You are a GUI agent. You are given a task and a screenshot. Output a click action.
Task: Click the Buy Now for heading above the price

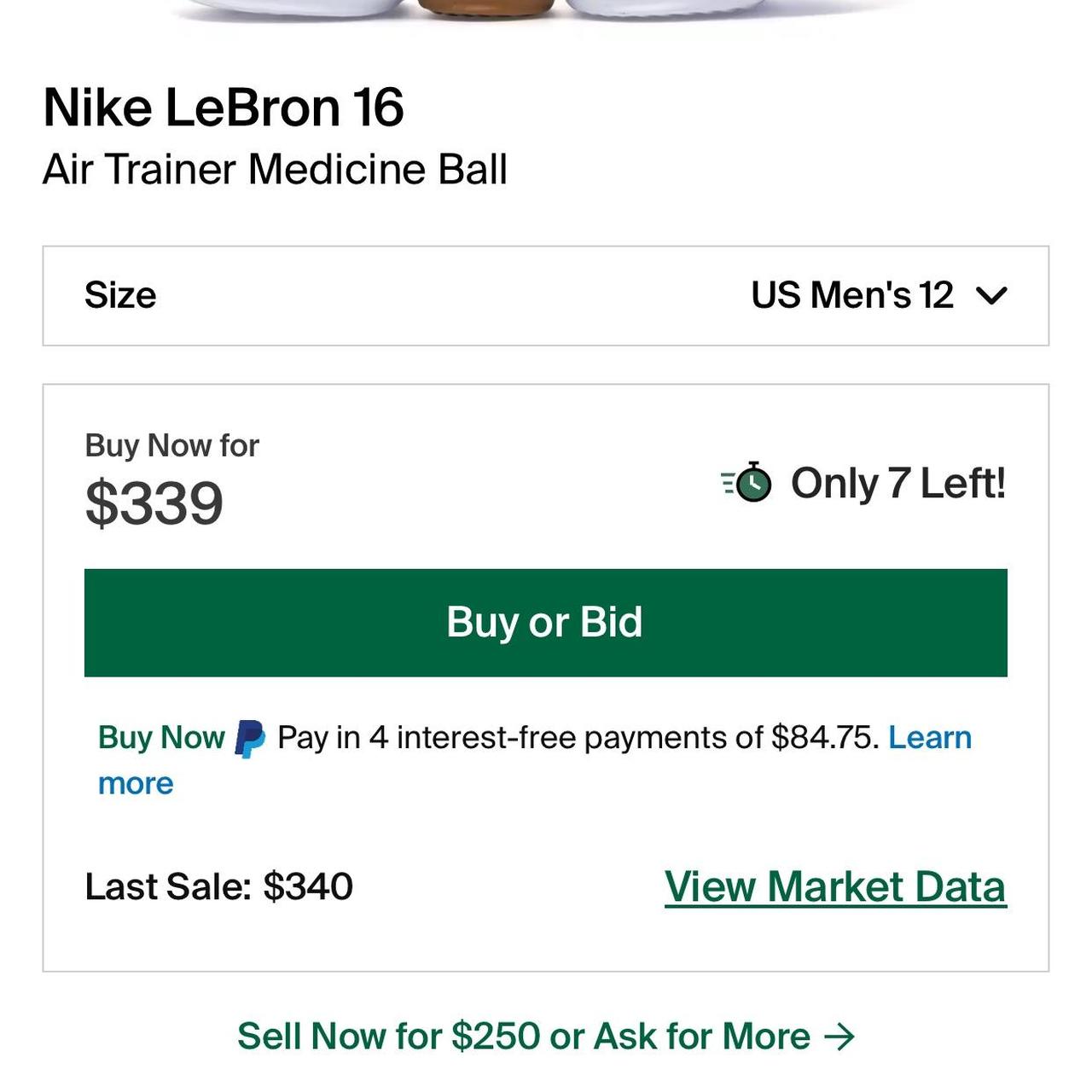[171, 444]
